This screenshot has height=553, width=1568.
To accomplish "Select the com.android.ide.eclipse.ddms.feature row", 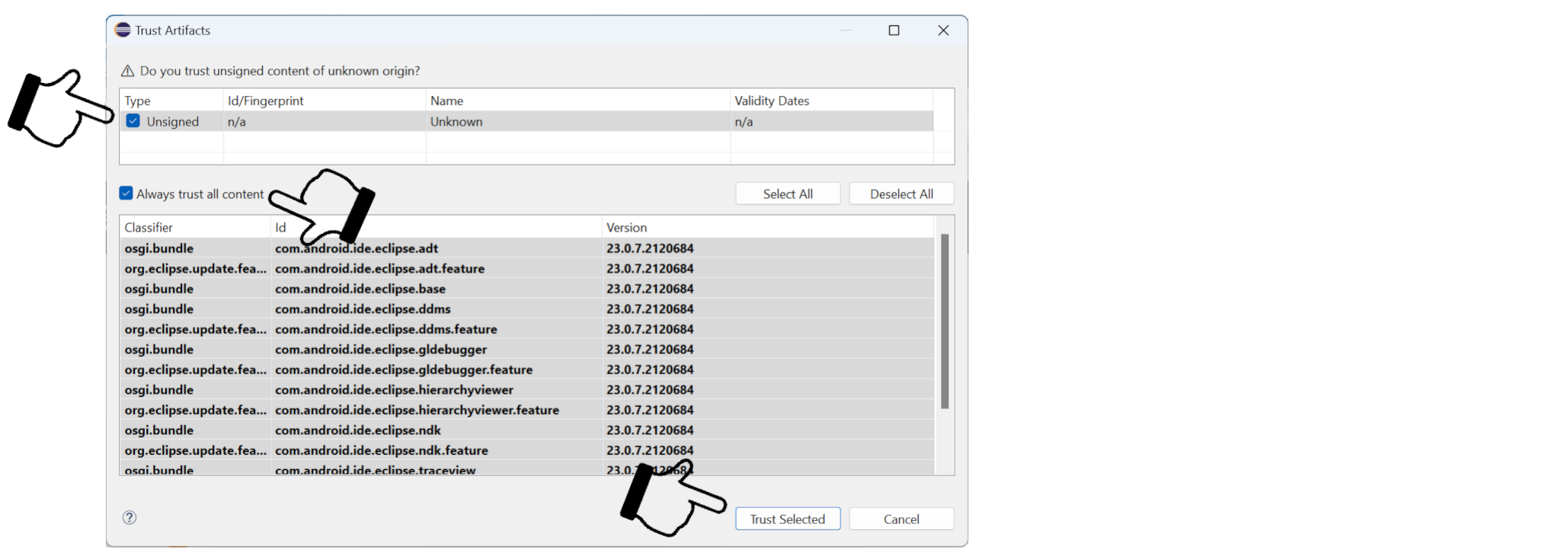I will click(527, 329).
